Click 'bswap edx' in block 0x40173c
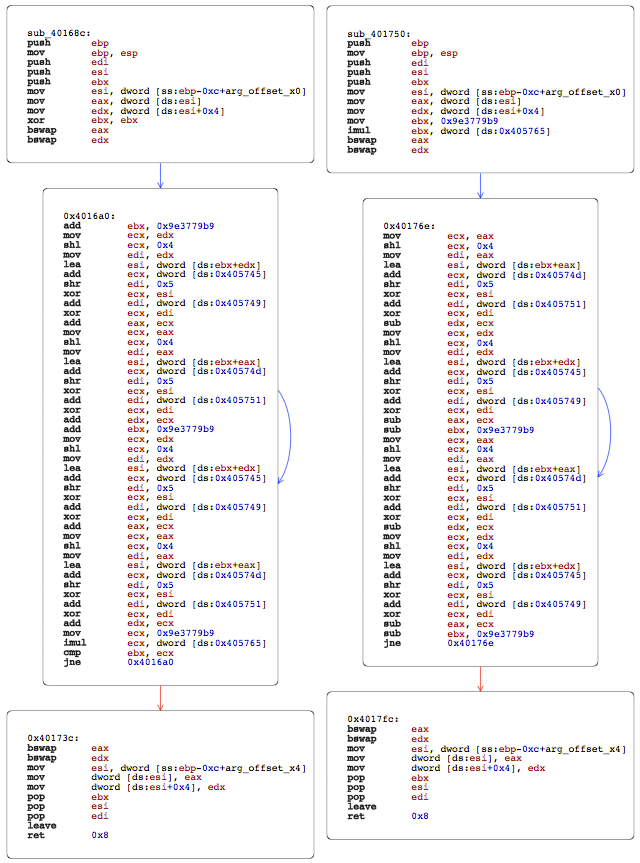Screen dimensions: 640x863 point(68,758)
